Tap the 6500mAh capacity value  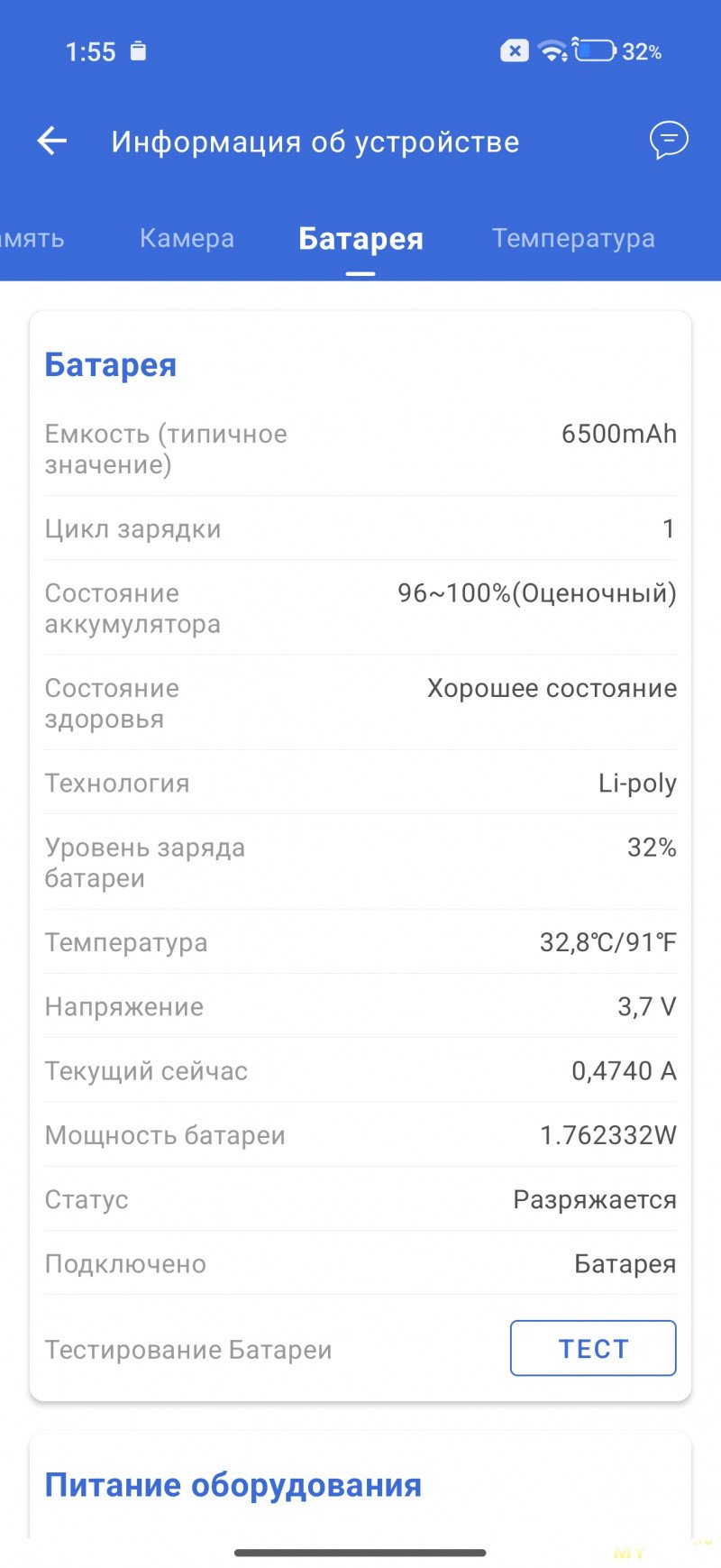(x=618, y=434)
